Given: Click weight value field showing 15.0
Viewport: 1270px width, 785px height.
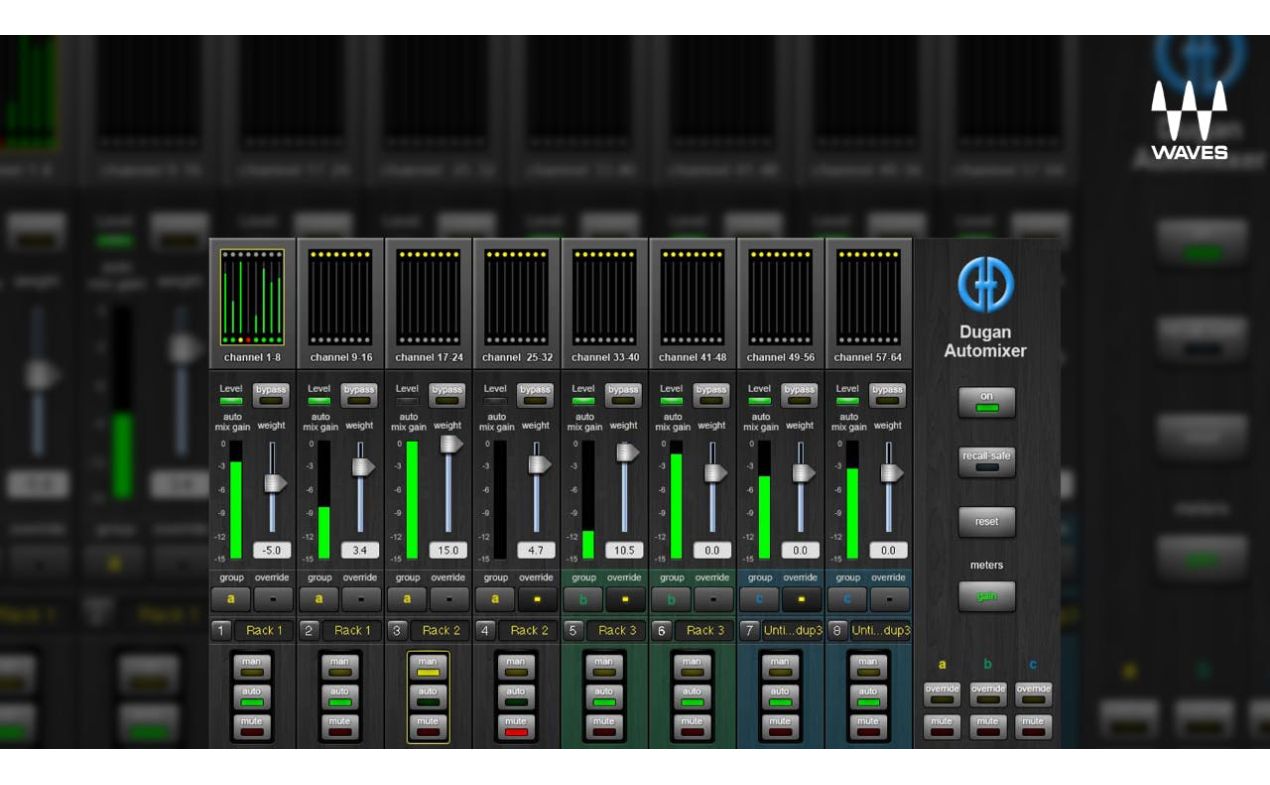Looking at the screenshot, I should 447,550.
